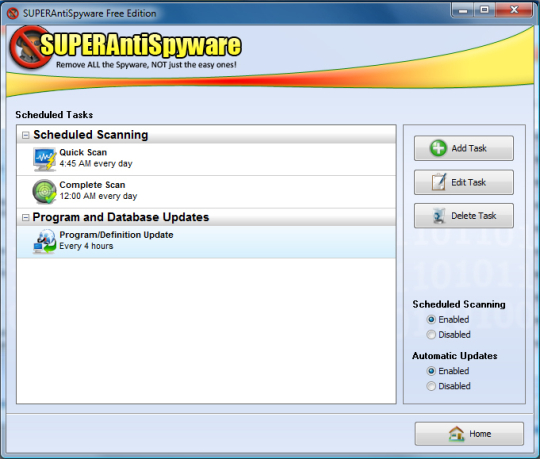This screenshot has height=459, width=540.
Task: Select the Program/Definition Update task title
Action: click(116, 235)
